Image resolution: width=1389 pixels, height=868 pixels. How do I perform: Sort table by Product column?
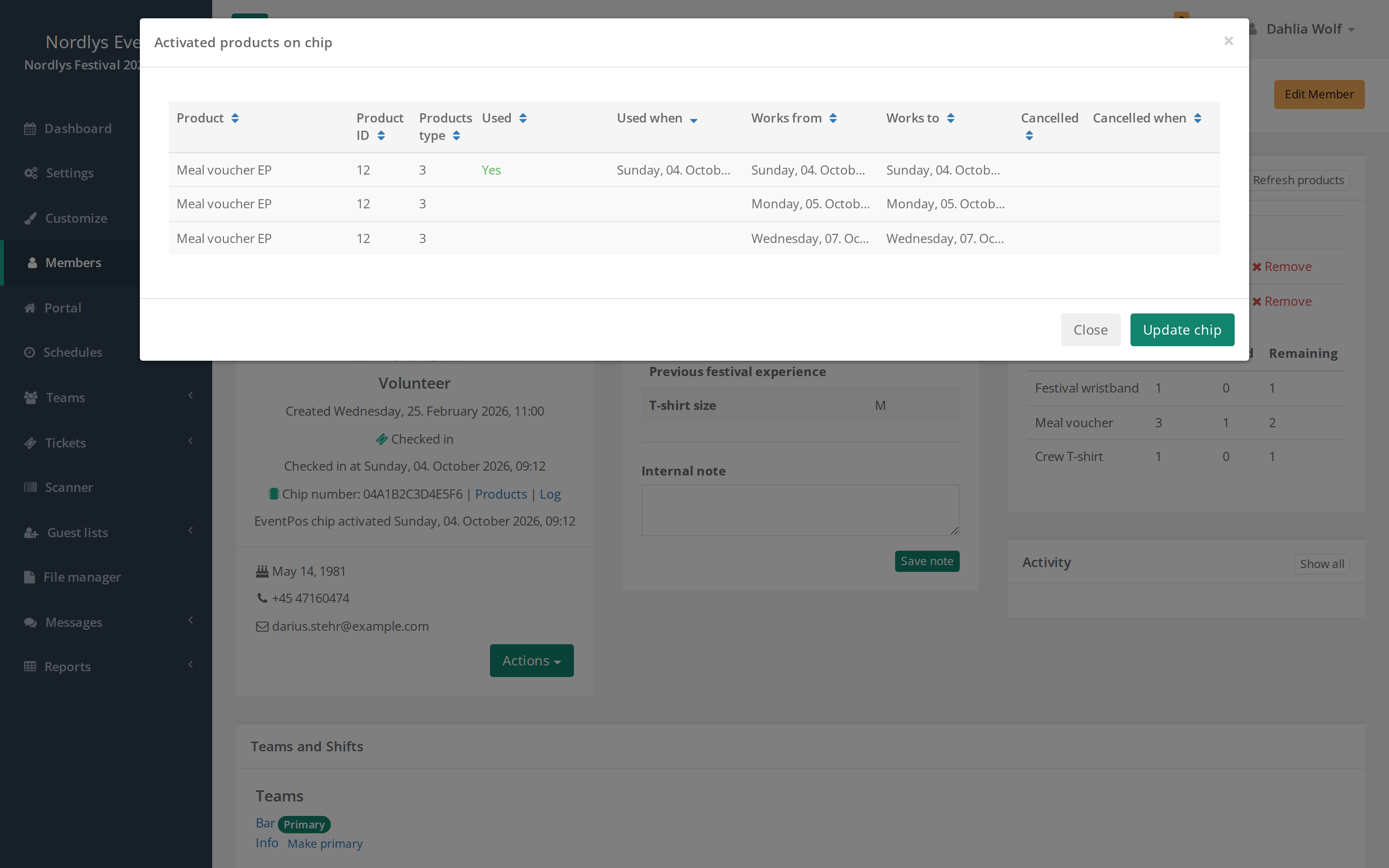(x=207, y=118)
